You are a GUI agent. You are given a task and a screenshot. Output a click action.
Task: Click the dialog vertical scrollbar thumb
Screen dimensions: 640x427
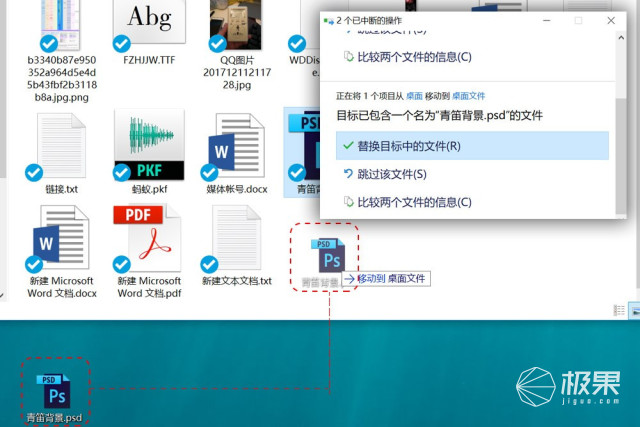(x=621, y=156)
